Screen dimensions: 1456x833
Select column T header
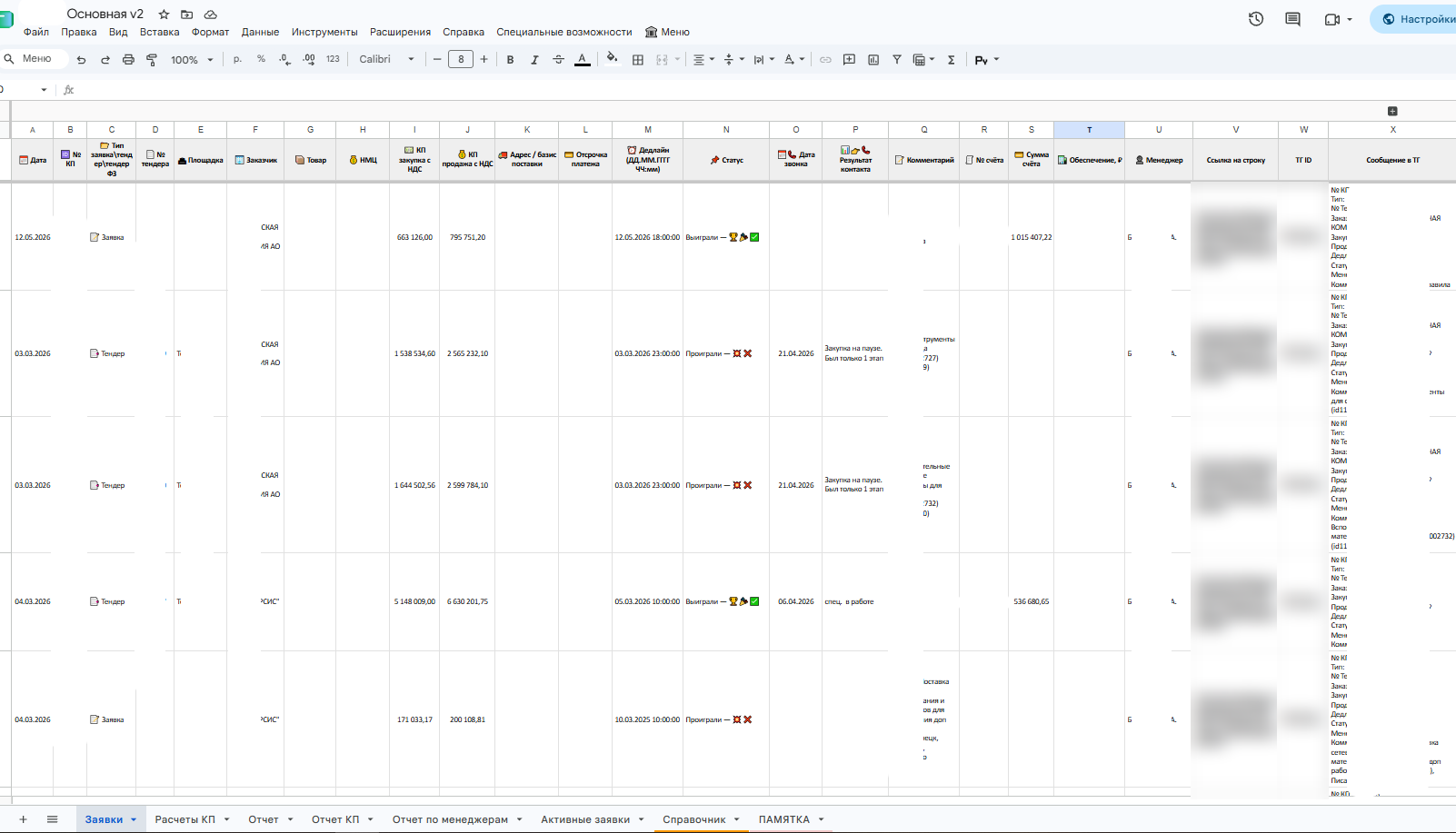click(1089, 130)
